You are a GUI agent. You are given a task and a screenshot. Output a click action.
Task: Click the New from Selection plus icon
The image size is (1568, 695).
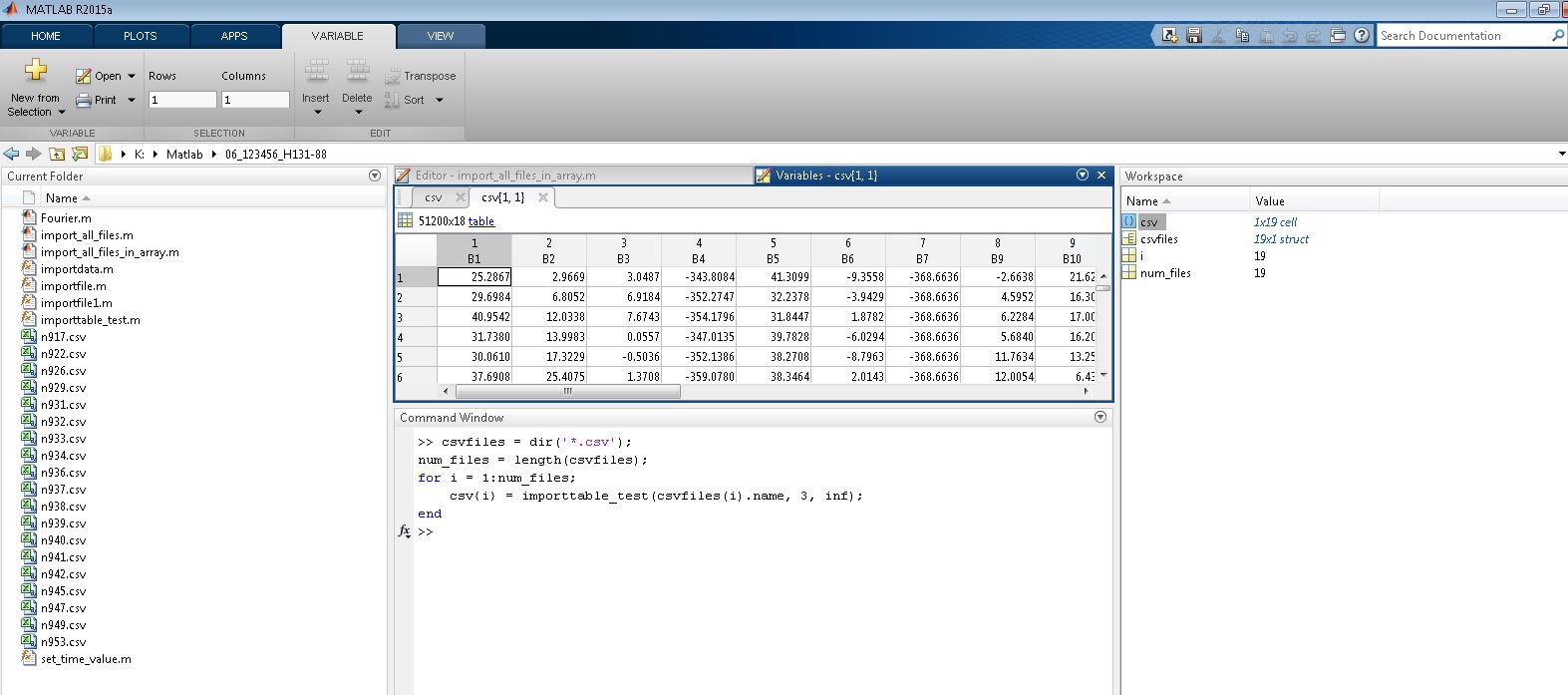[36, 70]
